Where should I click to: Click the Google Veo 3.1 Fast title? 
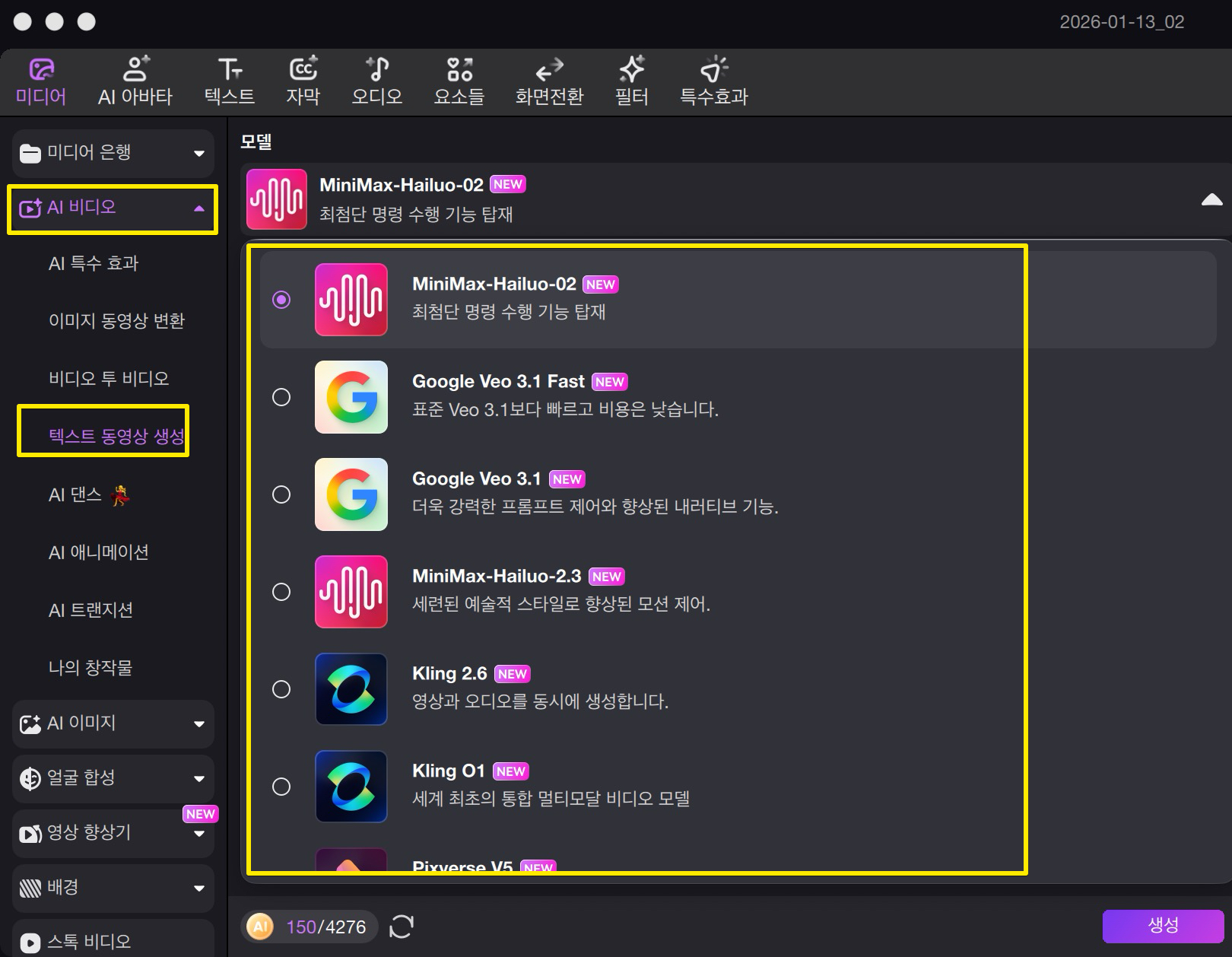point(498,382)
